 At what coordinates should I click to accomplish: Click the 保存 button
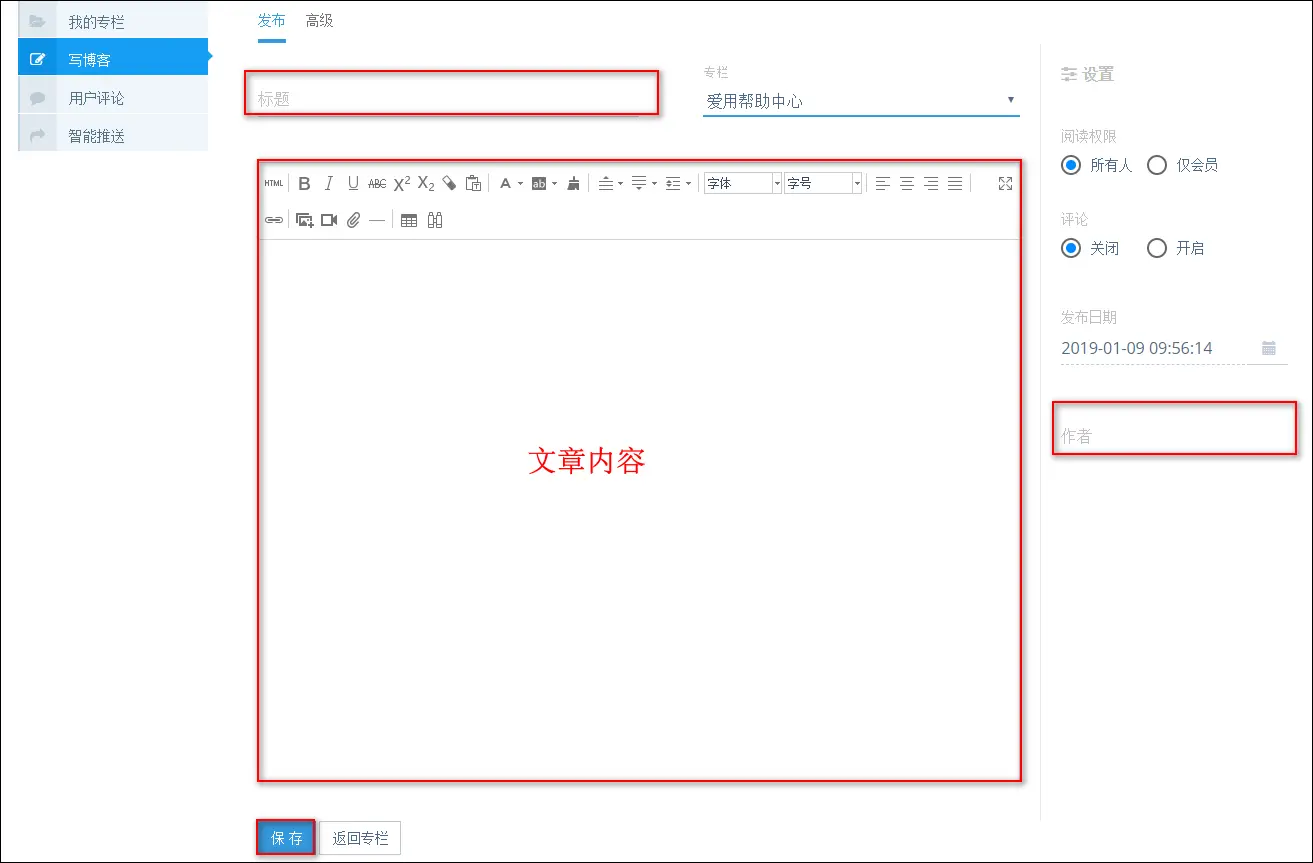click(286, 838)
